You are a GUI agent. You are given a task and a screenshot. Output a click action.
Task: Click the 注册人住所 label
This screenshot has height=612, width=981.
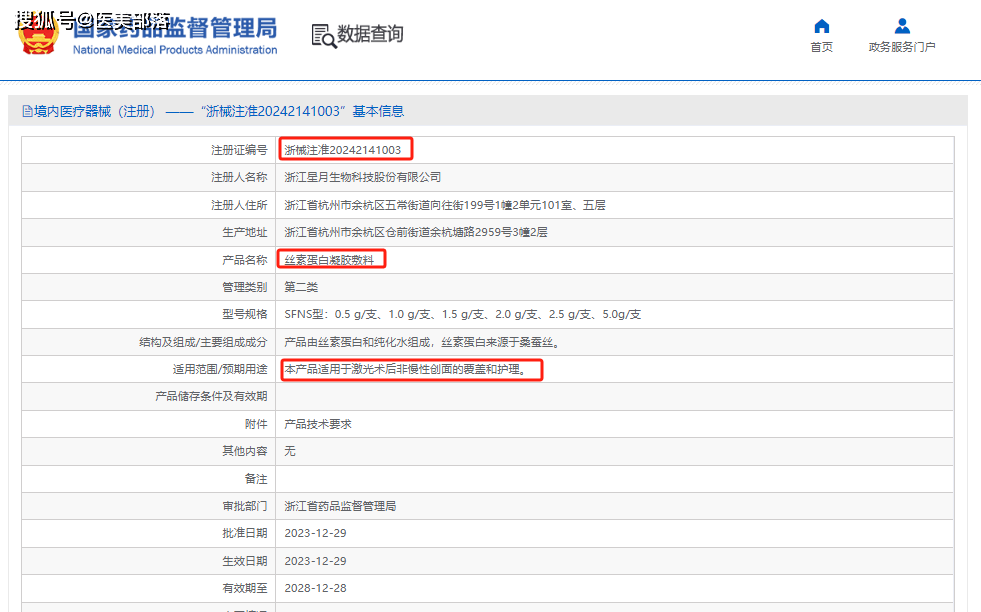click(239, 205)
